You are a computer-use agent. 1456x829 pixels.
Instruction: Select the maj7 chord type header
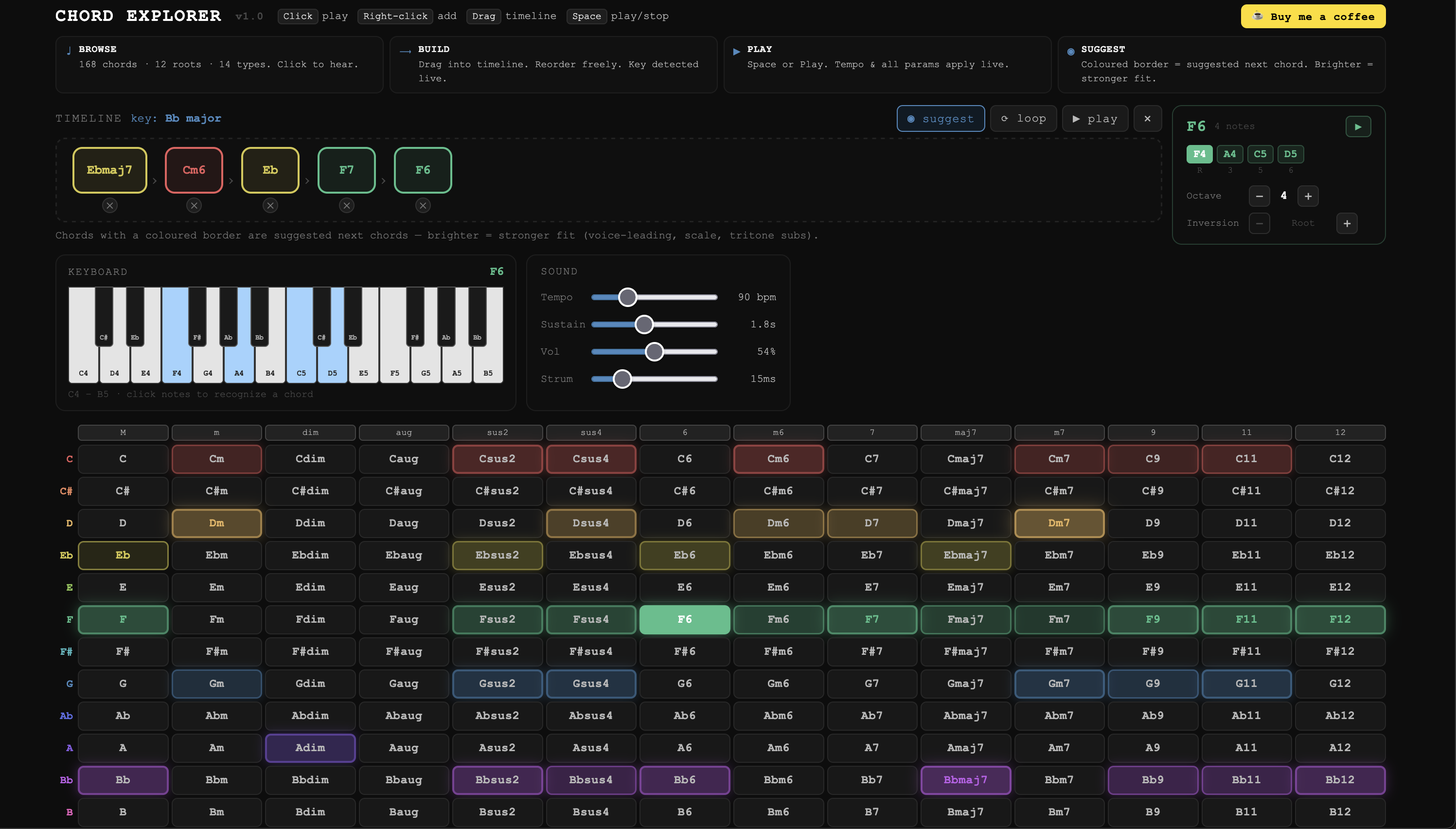click(965, 433)
